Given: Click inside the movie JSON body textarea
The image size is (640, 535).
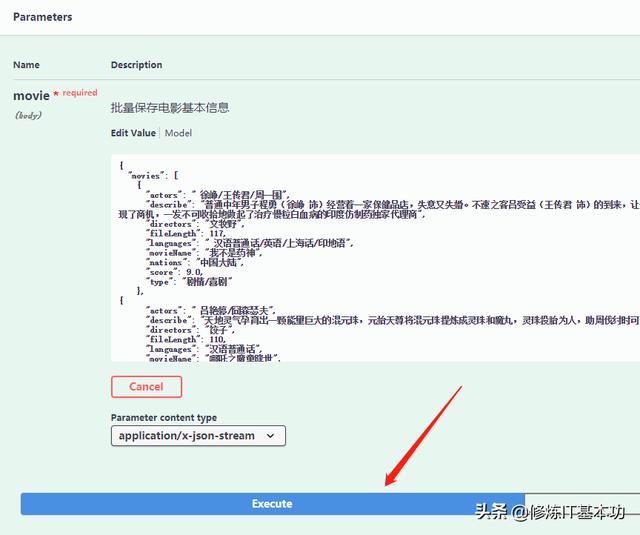Looking at the screenshot, I should click(x=376, y=258).
